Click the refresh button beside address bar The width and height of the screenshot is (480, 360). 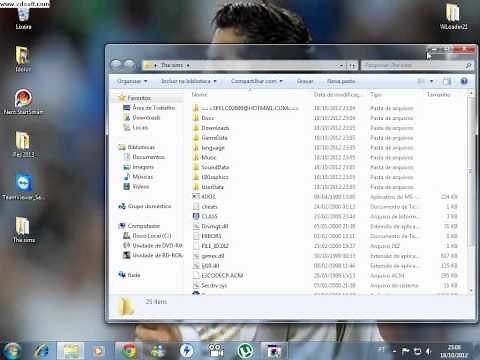pos(352,66)
